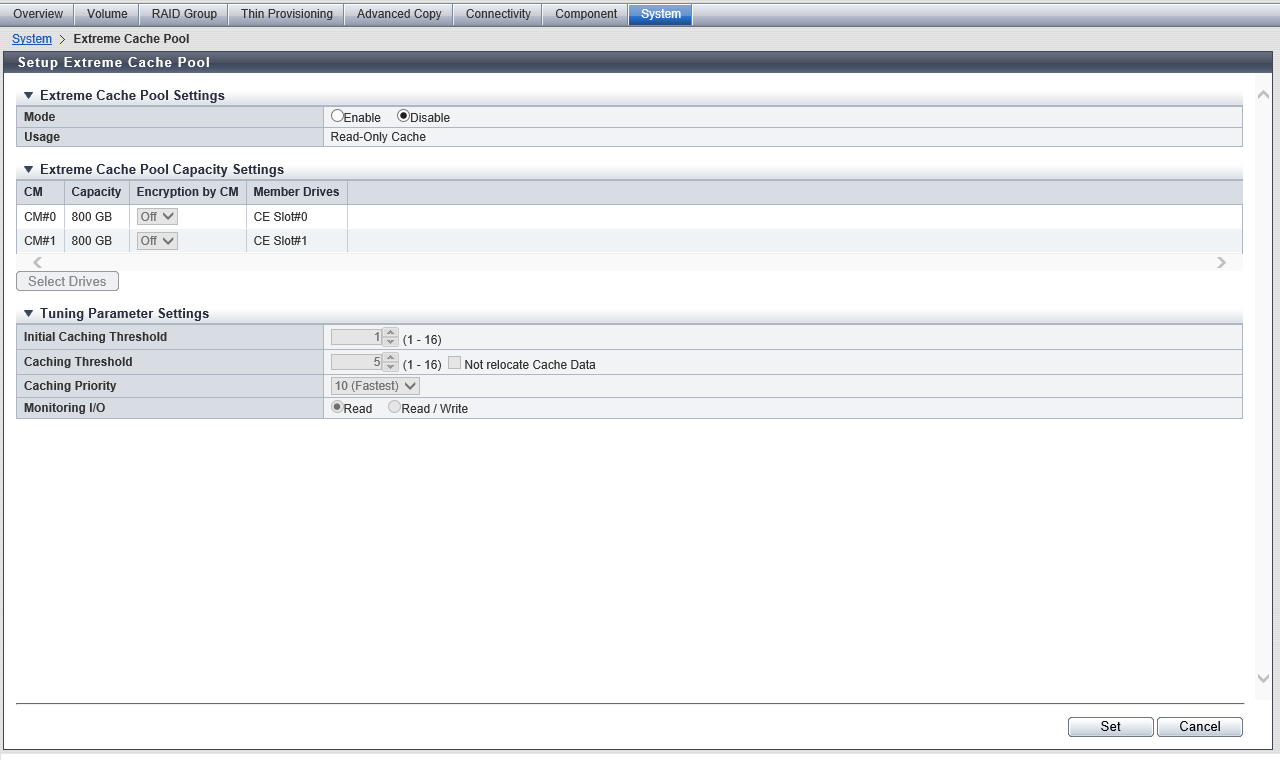
Task: Open the Thin Provisioning tab
Action: [287, 14]
